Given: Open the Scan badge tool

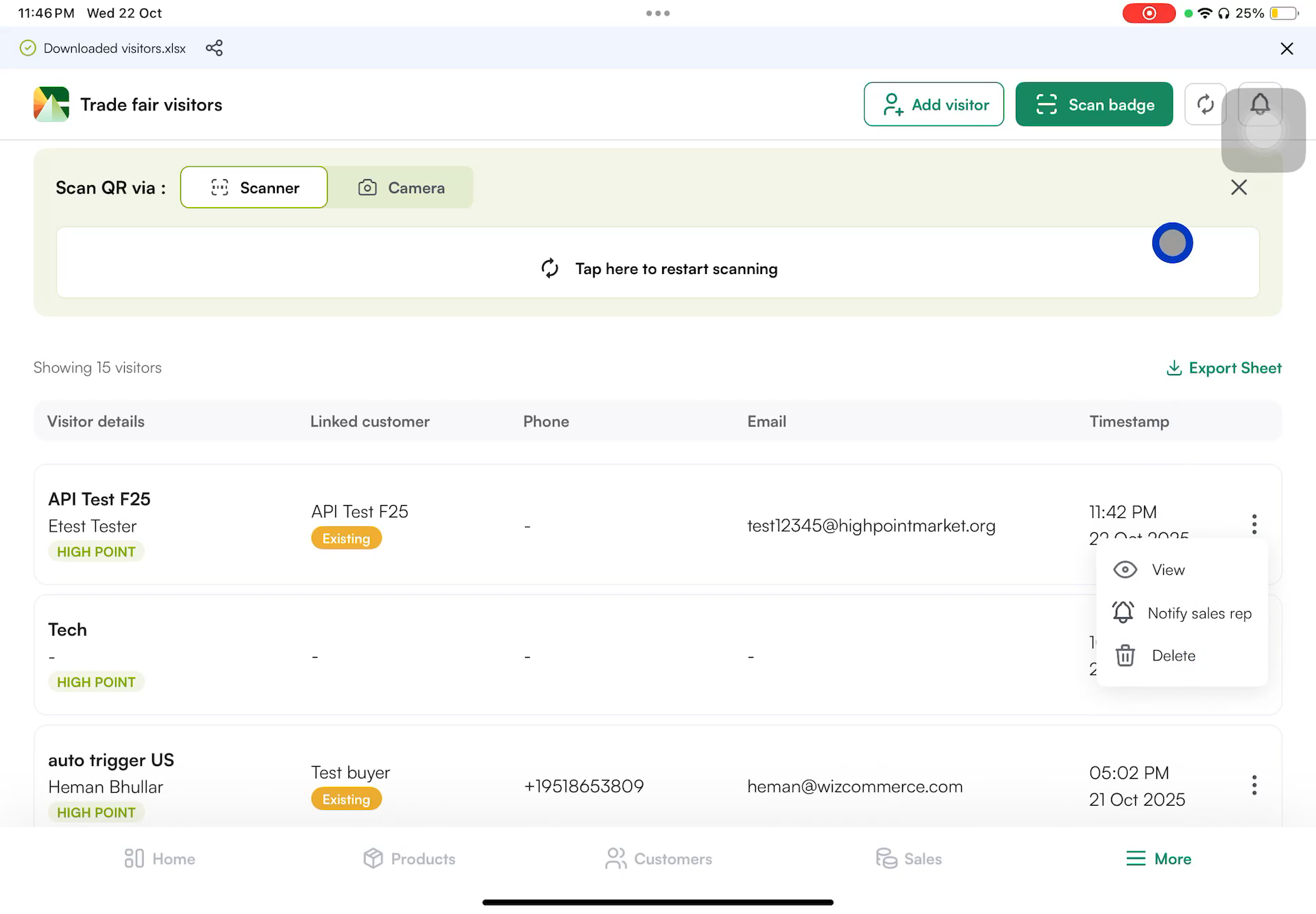Looking at the screenshot, I should coord(1094,104).
